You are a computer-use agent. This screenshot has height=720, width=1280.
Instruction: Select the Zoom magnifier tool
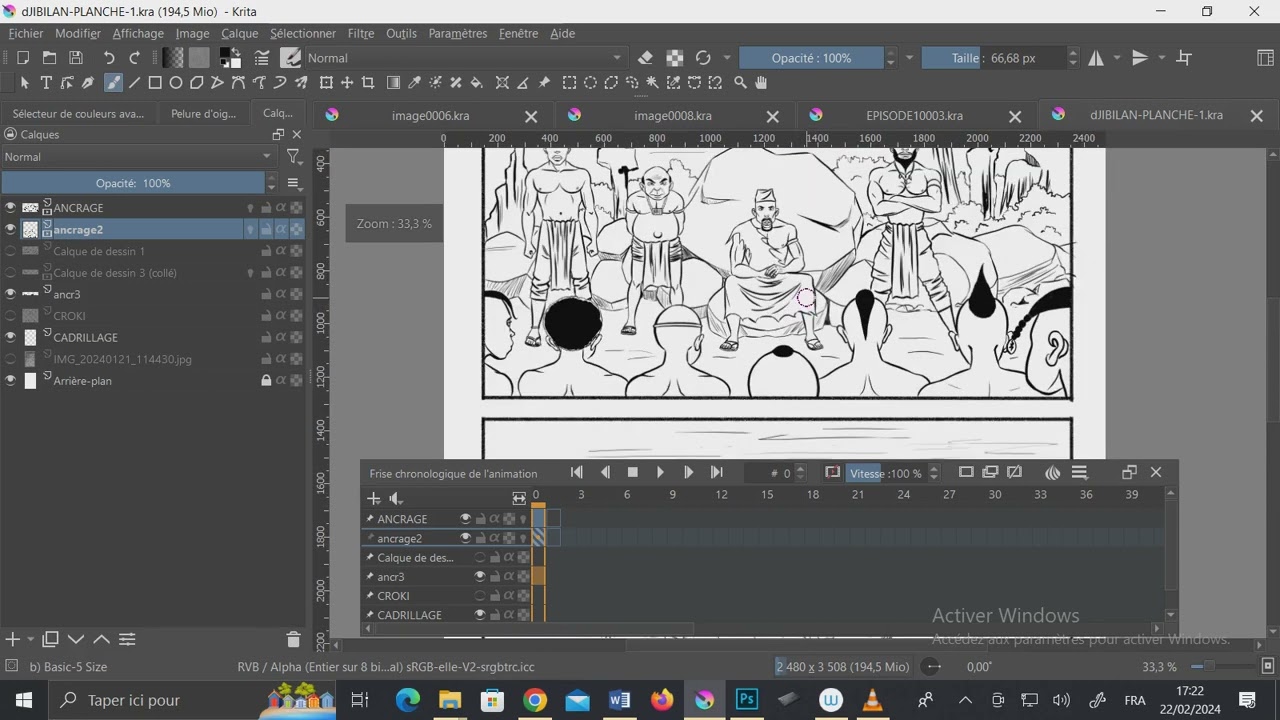pyautogui.click(x=740, y=83)
